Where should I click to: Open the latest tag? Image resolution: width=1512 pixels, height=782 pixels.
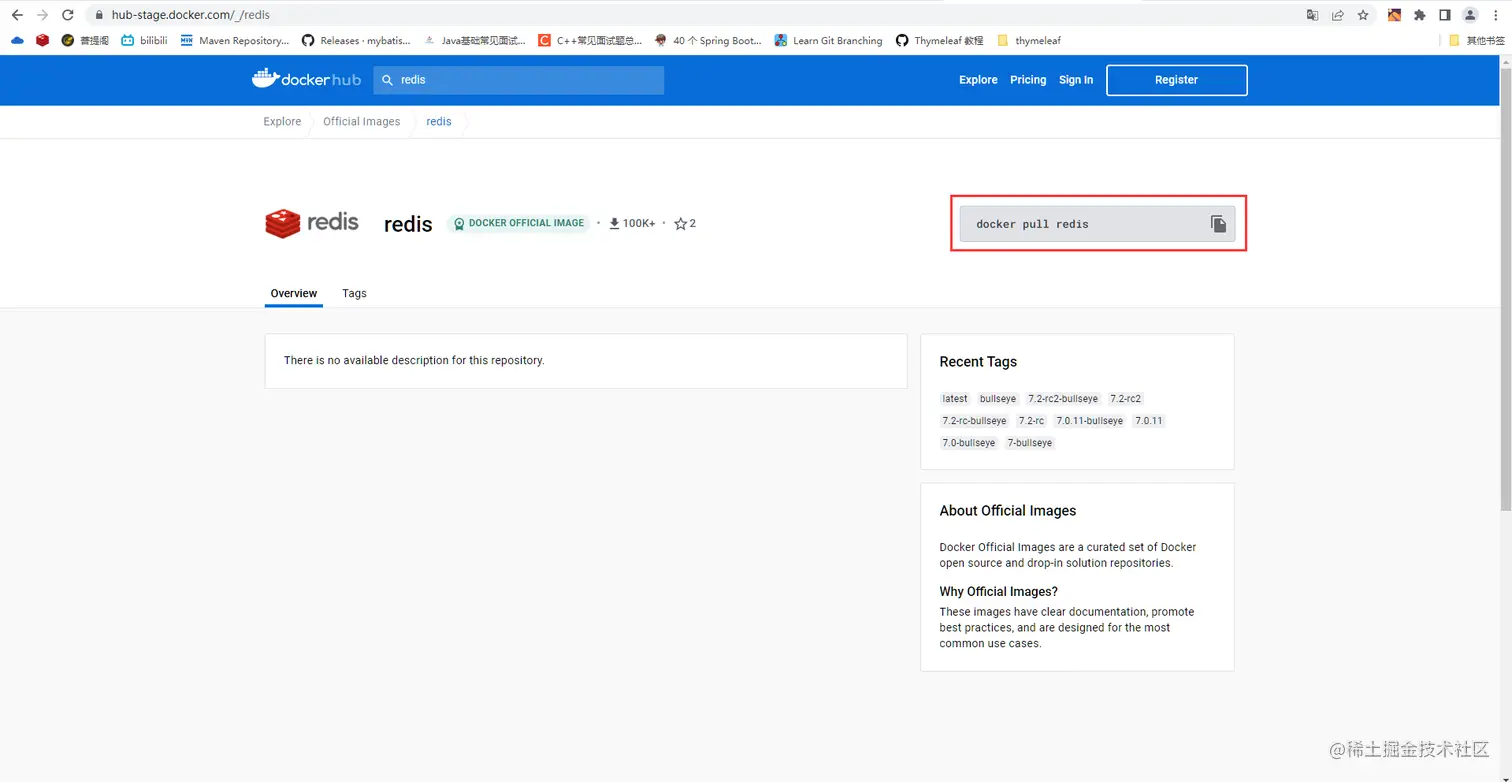(955, 399)
